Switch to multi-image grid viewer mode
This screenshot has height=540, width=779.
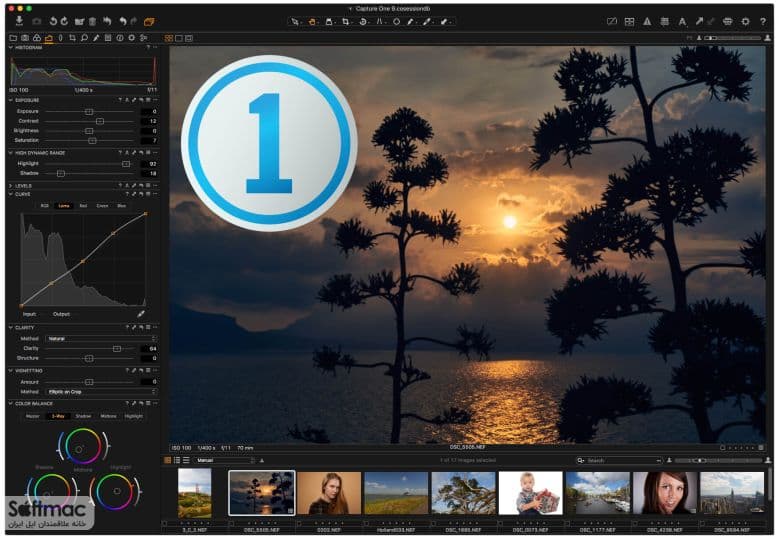click(x=169, y=38)
